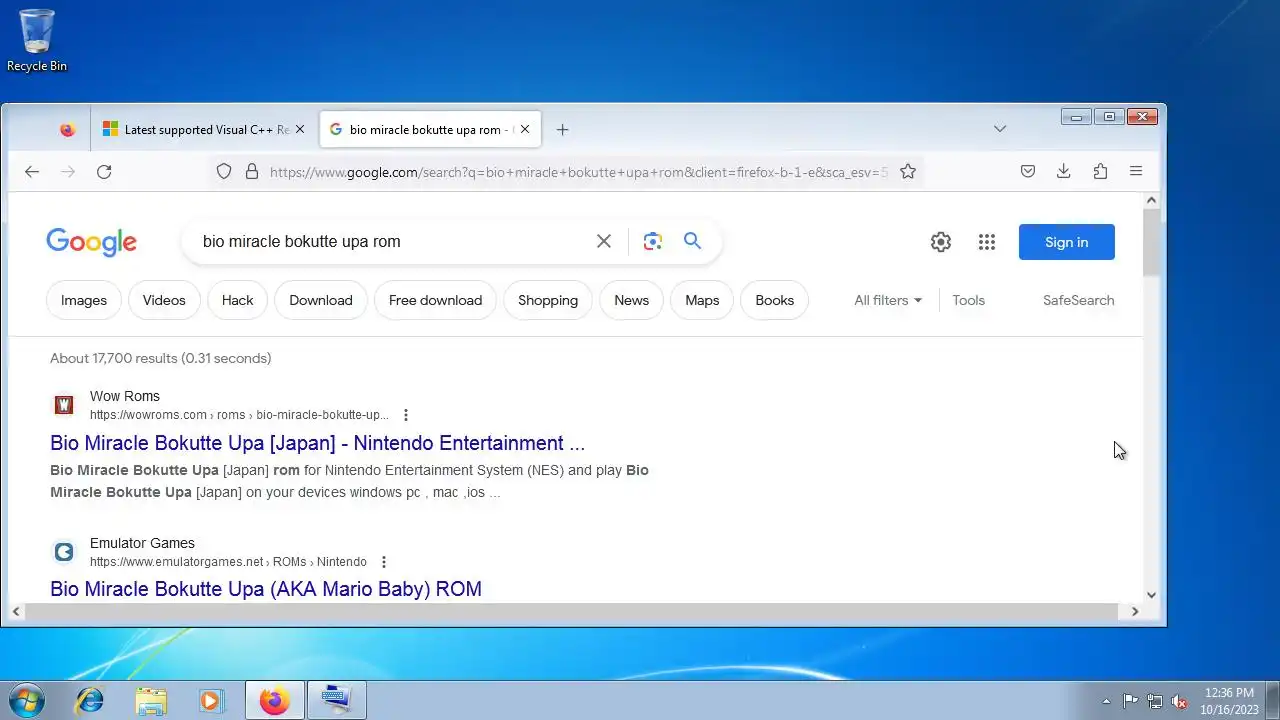Filter results by News
Viewport: 1280px width, 720px height.
point(631,300)
